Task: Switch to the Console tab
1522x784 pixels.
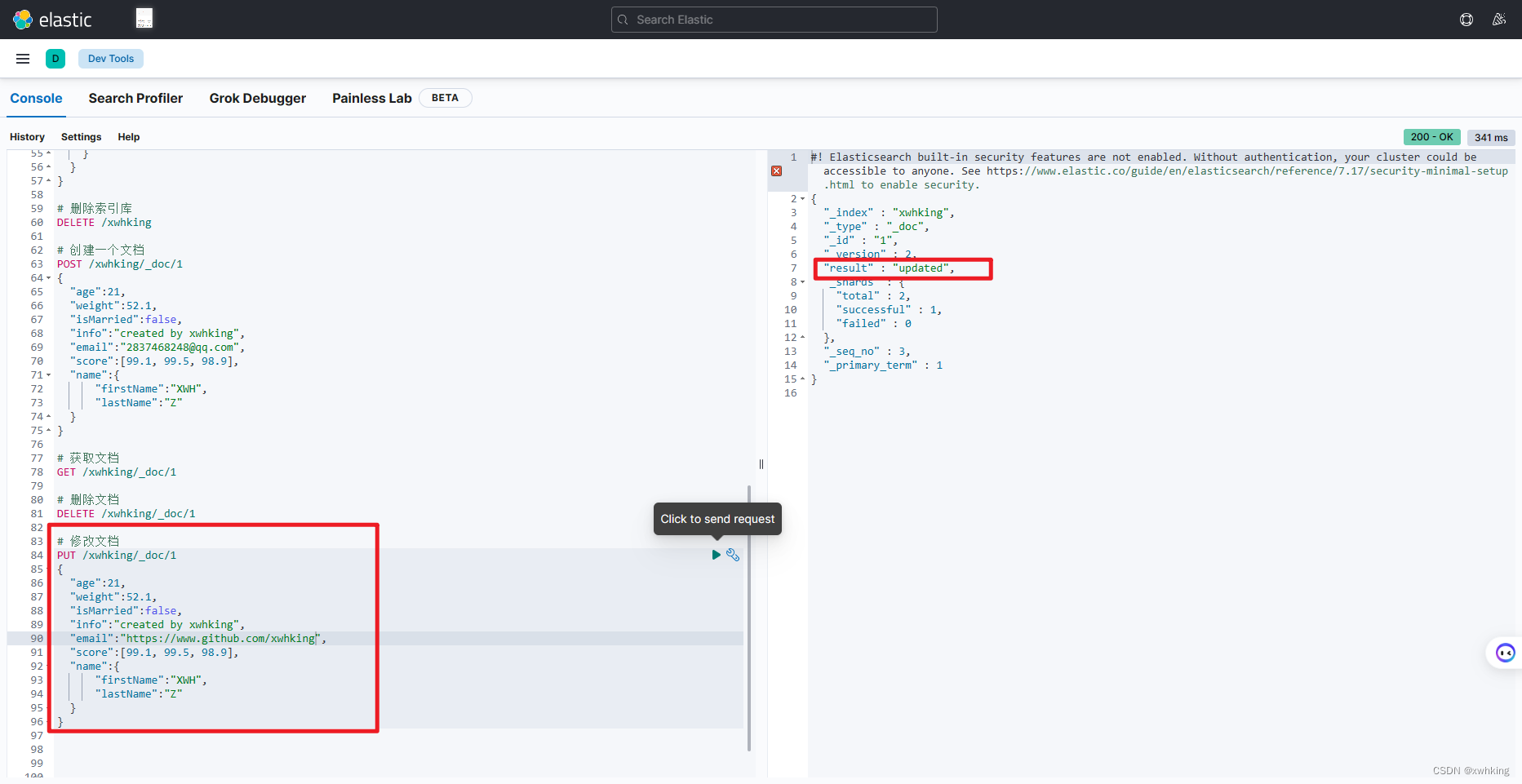Action: 36,98
